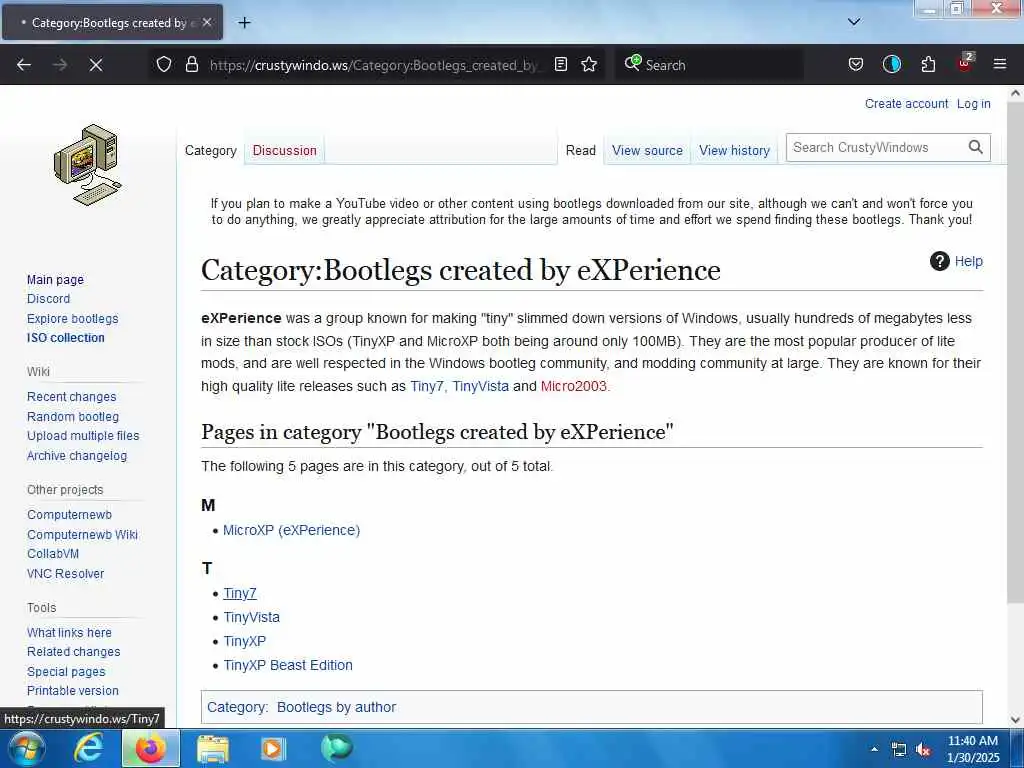The height and width of the screenshot is (768, 1024).
Task: Click the page vertical scrollbar thumb
Action: (1015, 353)
